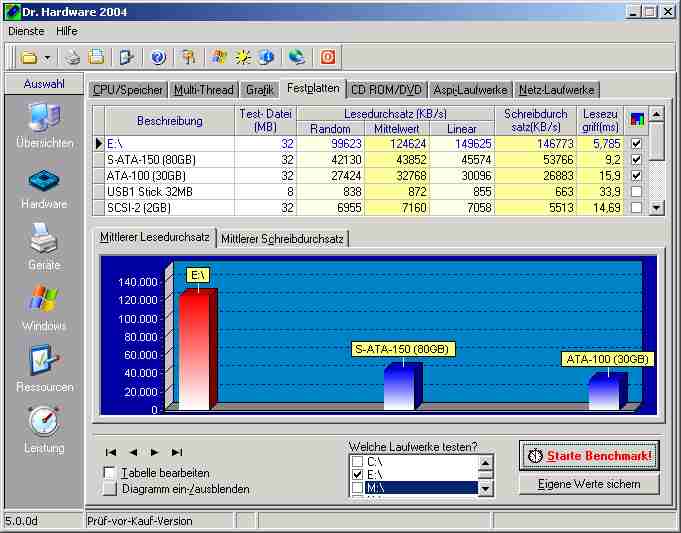The width and height of the screenshot is (681, 533).
Task: Enable Tabelle bearbeiten checkbox
Action: [x=110, y=473]
